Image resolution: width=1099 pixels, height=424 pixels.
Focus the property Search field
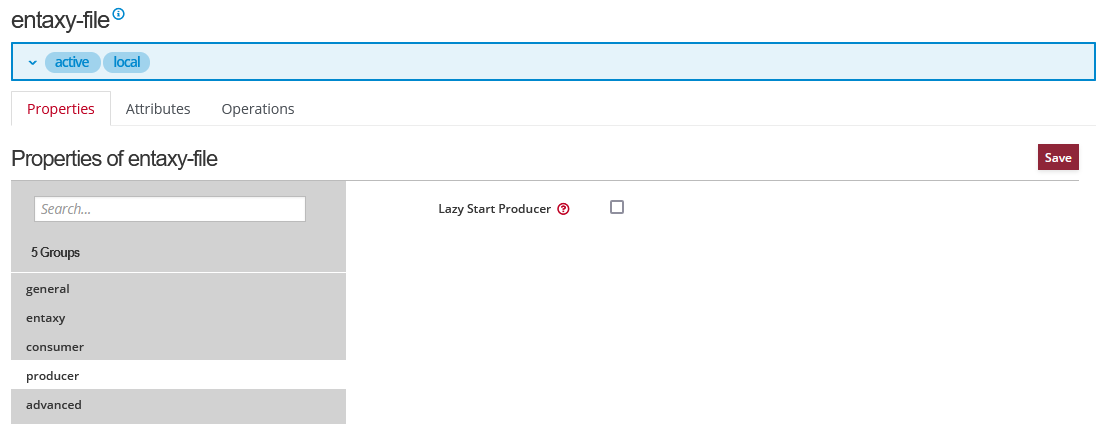coord(170,209)
